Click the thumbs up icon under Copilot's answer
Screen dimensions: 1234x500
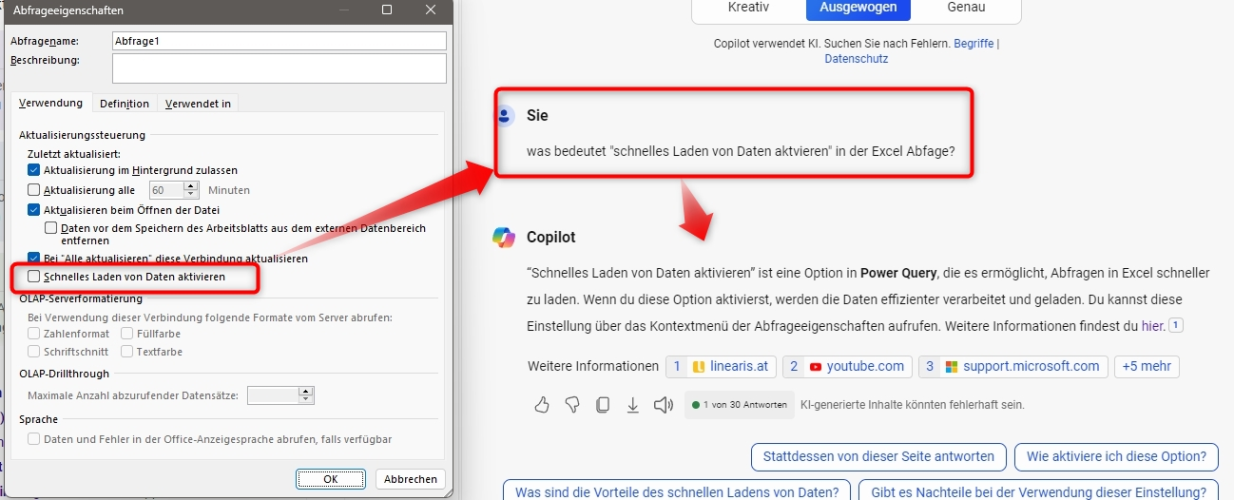tap(542, 405)
